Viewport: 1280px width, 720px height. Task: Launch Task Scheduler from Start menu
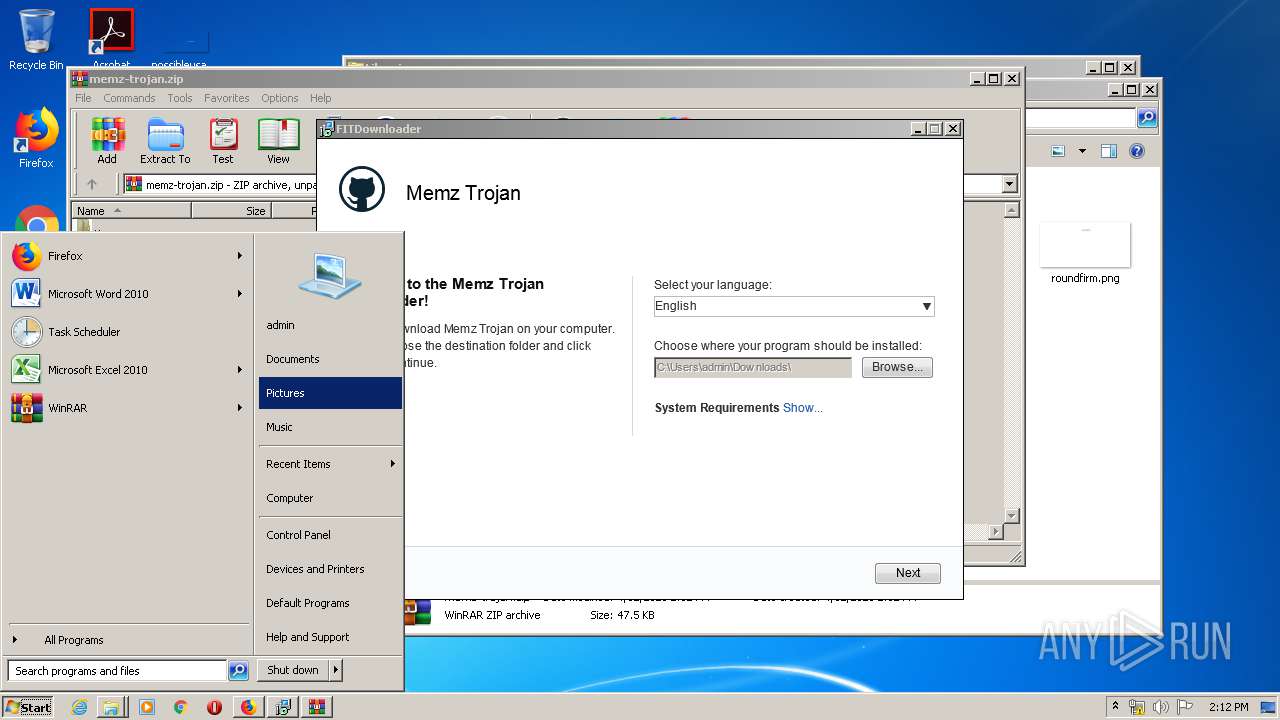[128, 332]
